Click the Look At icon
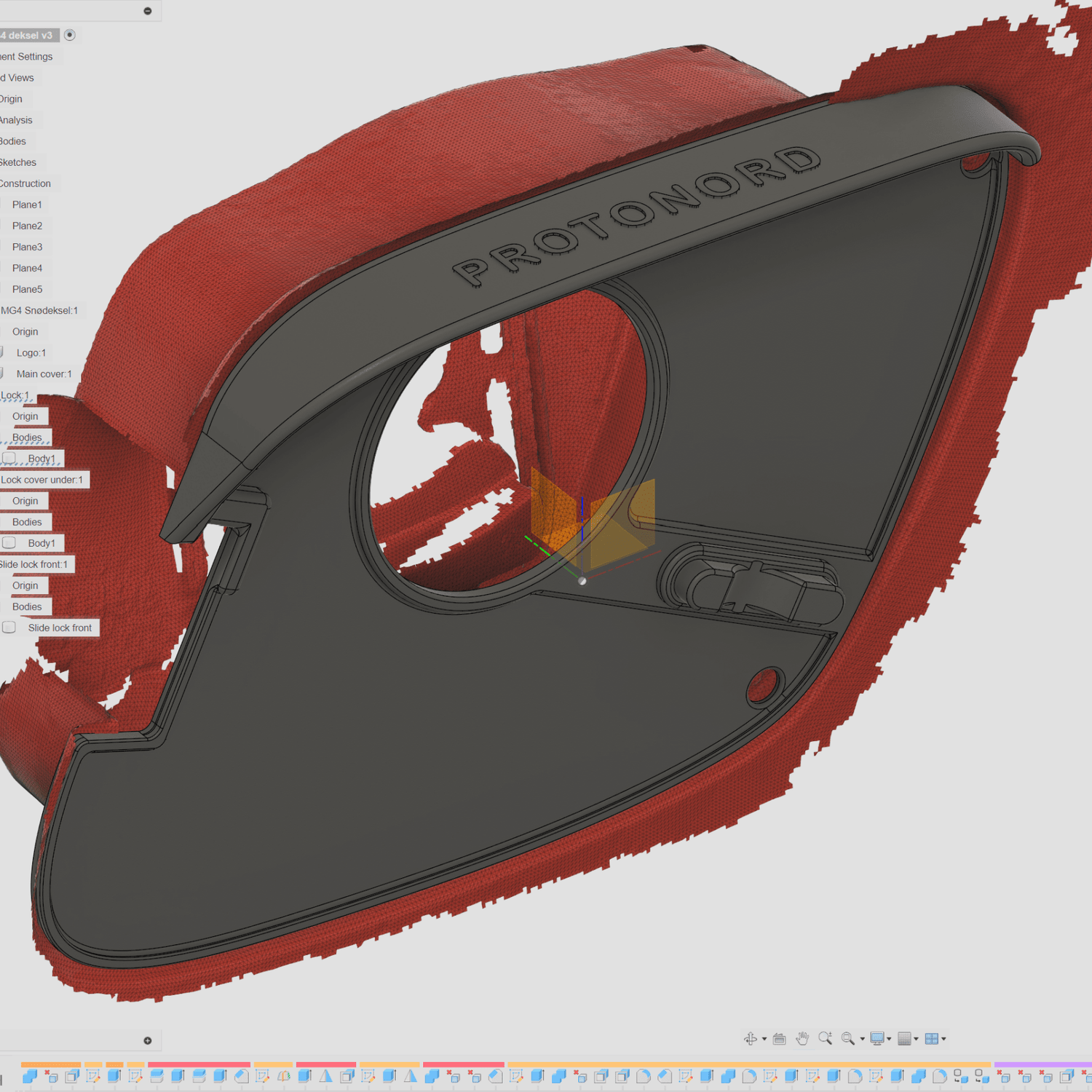 [779, 1039]
